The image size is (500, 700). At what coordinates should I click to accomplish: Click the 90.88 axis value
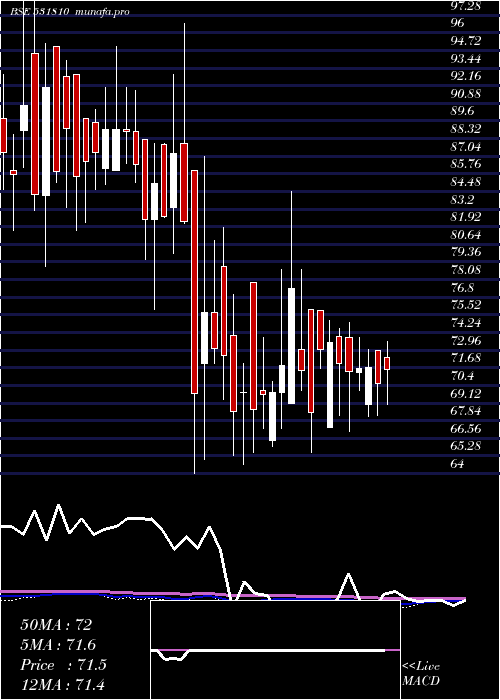(467, 94)
